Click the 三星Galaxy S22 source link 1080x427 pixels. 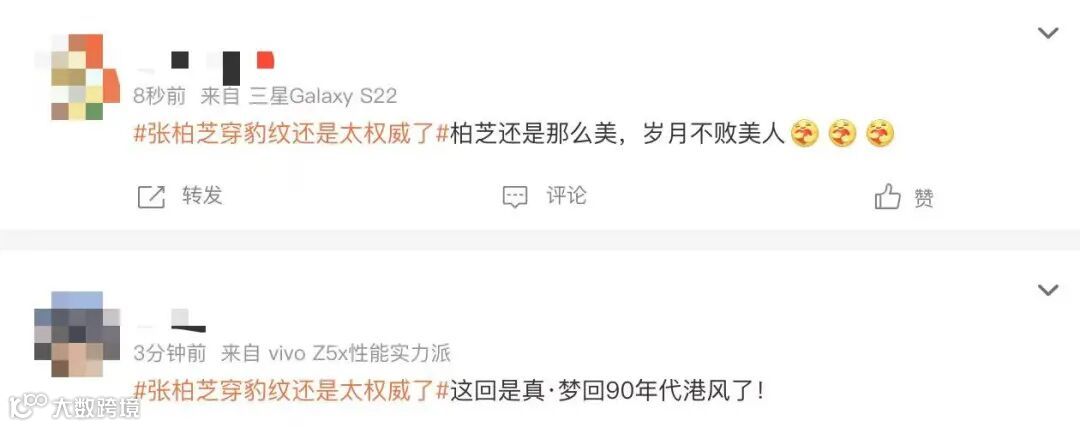point(323,96)
